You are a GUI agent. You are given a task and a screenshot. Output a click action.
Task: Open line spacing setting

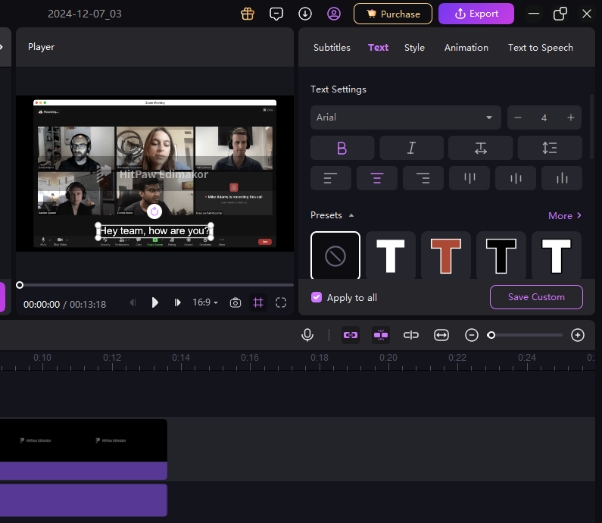pyautogui.click(x=550, y=148)
